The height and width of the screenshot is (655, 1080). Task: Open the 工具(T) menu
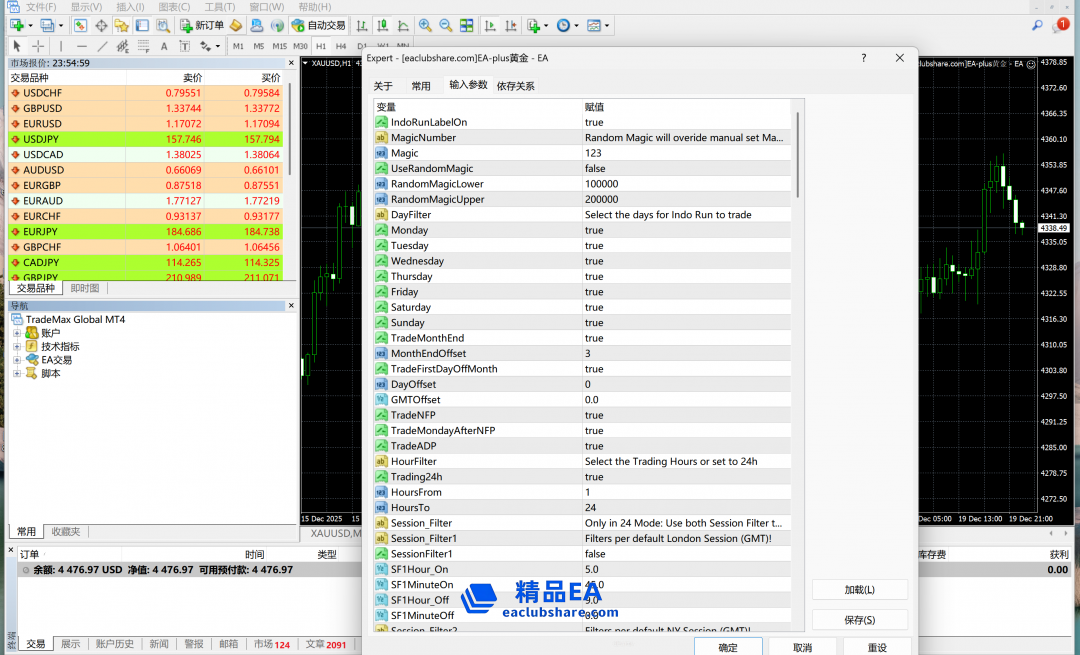[x=220, y=7]
